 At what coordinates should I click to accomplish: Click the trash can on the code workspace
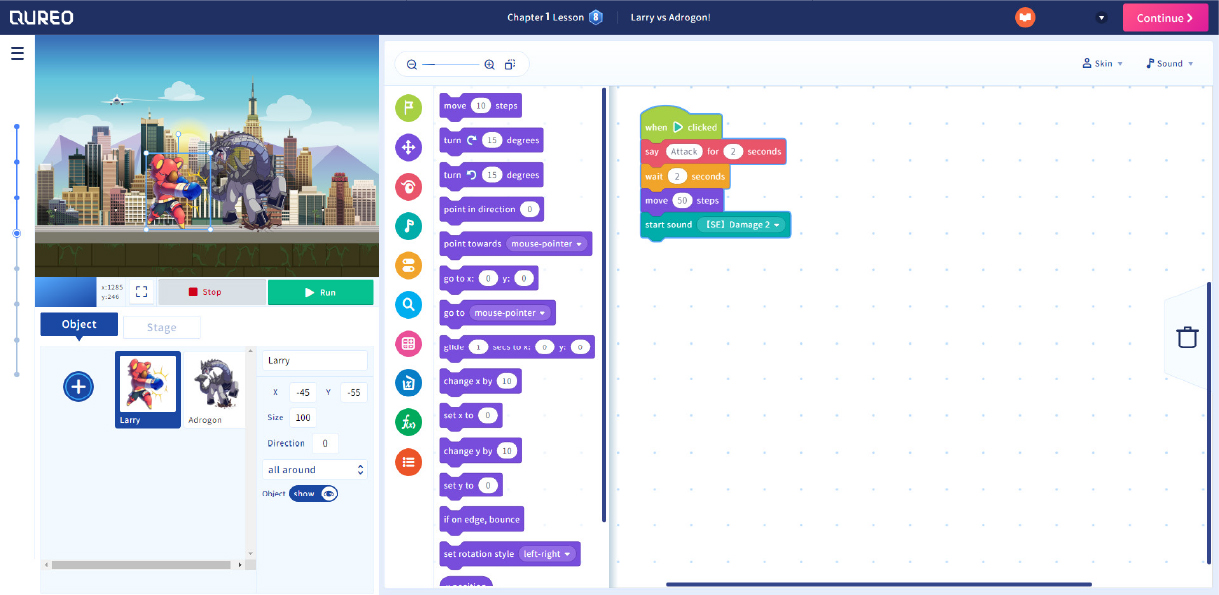click(x=1187, y=337)
